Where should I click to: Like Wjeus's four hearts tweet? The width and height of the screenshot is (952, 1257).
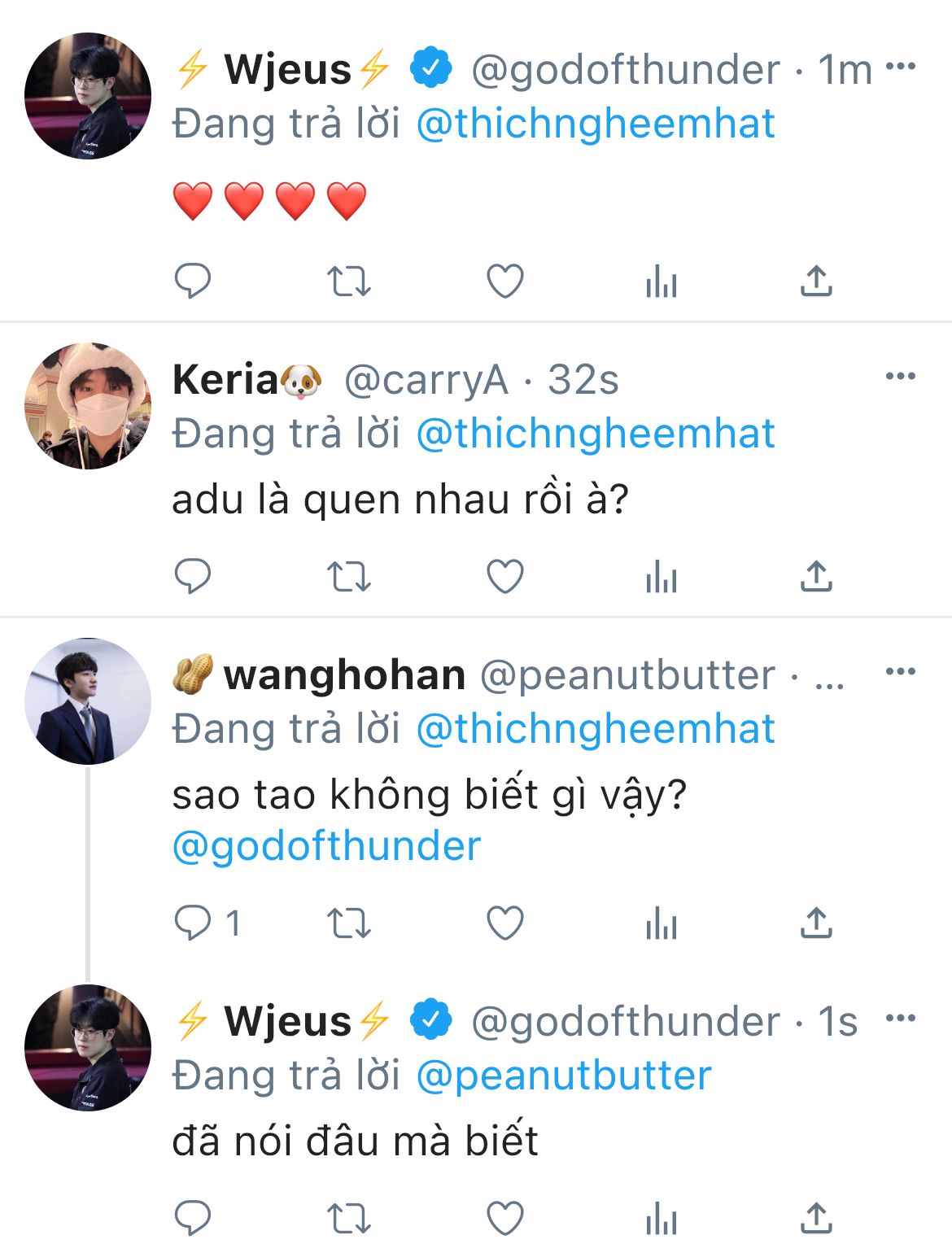point(504,282)
